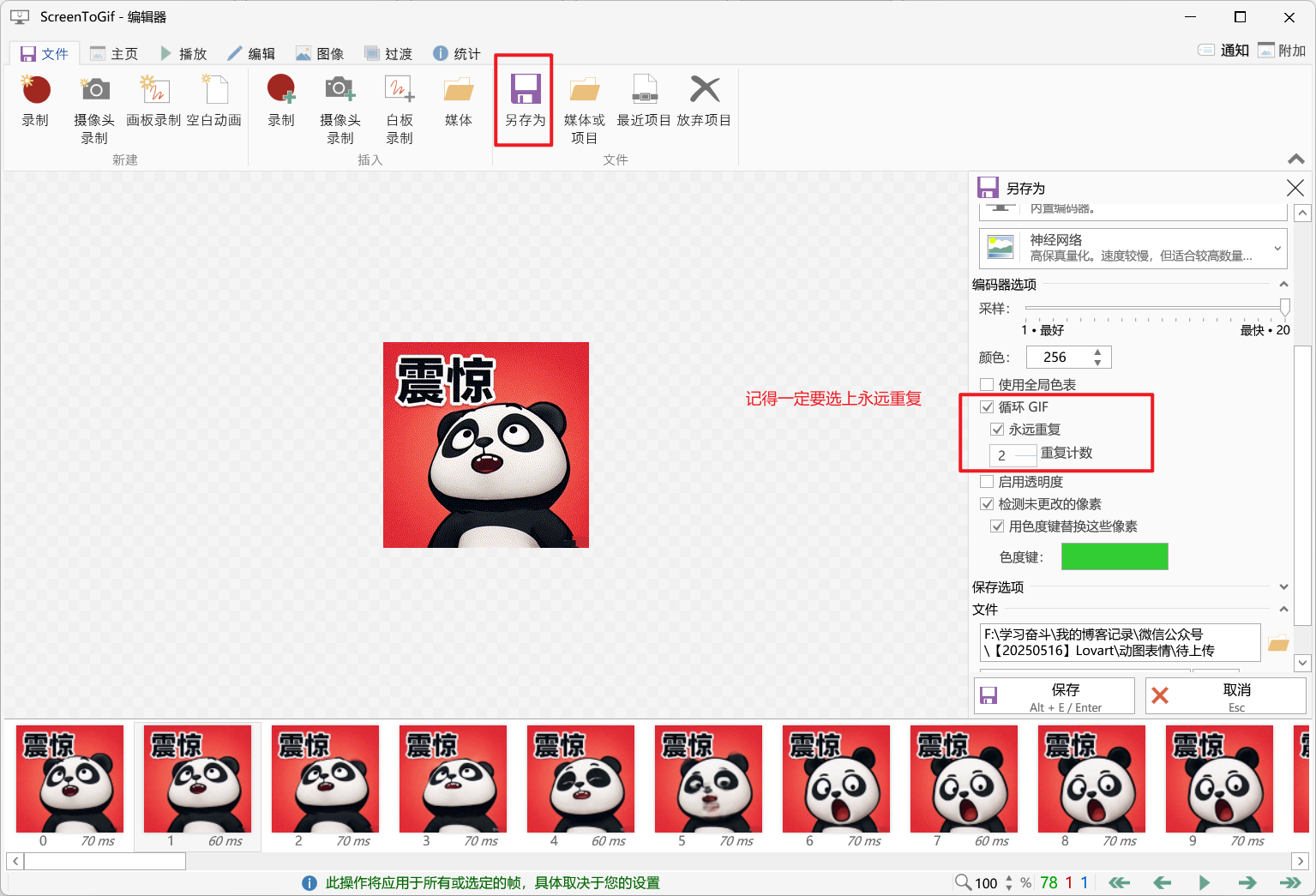
Task: Select frame 4 thumbnail
Action: (580, 786)
